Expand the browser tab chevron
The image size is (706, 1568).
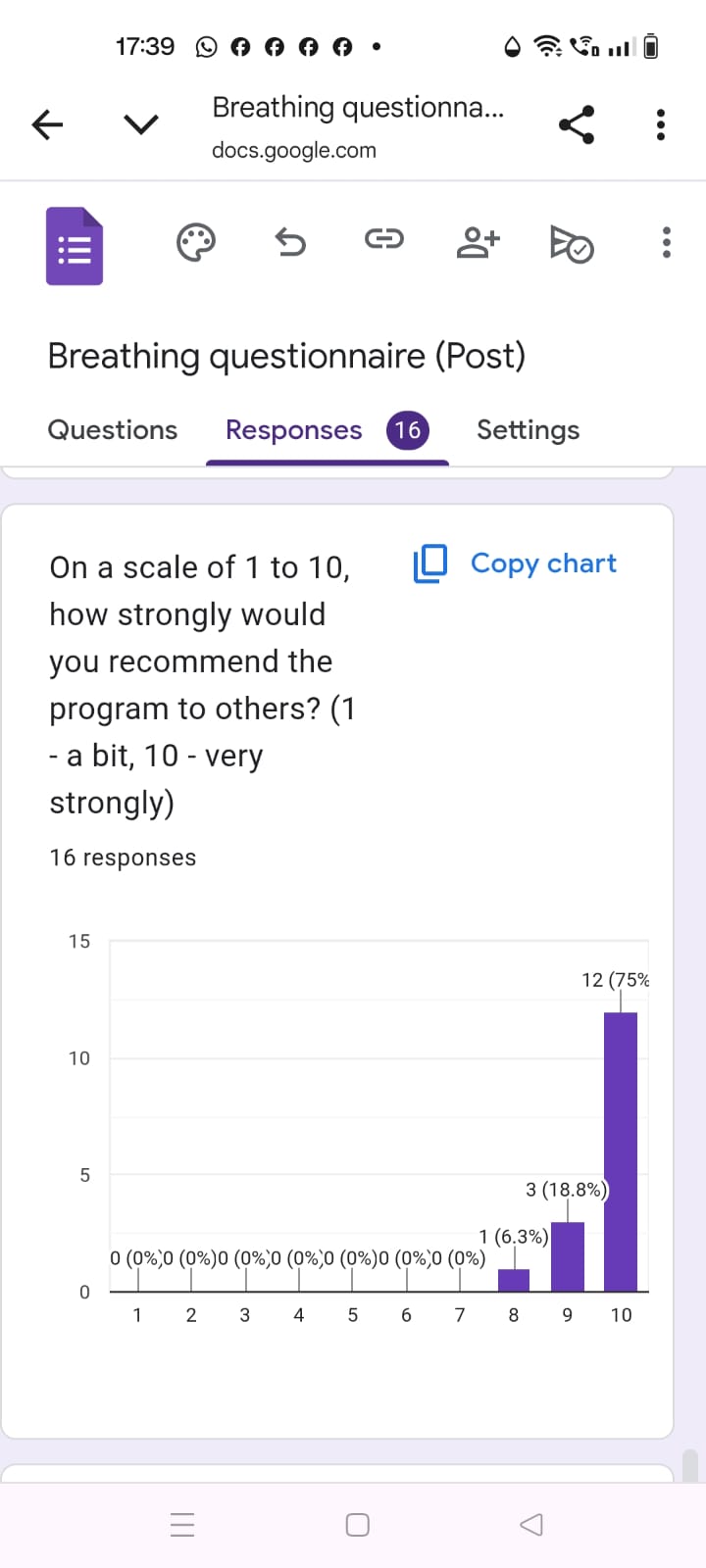(141, 124)
